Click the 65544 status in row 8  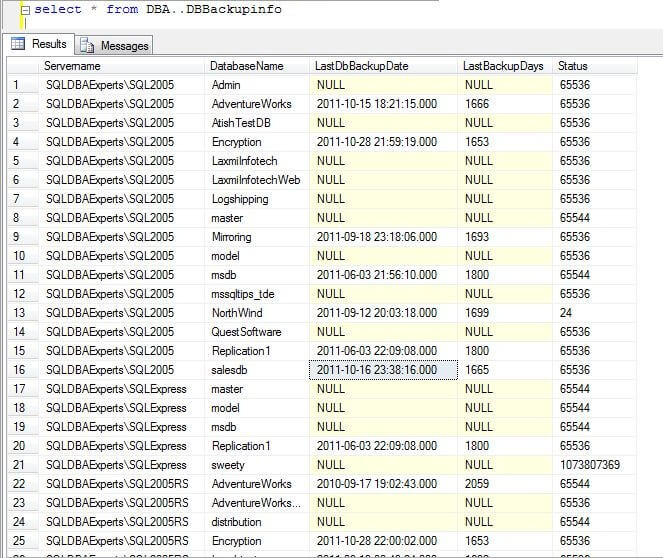pyautogui.click(x=595, y=218)
